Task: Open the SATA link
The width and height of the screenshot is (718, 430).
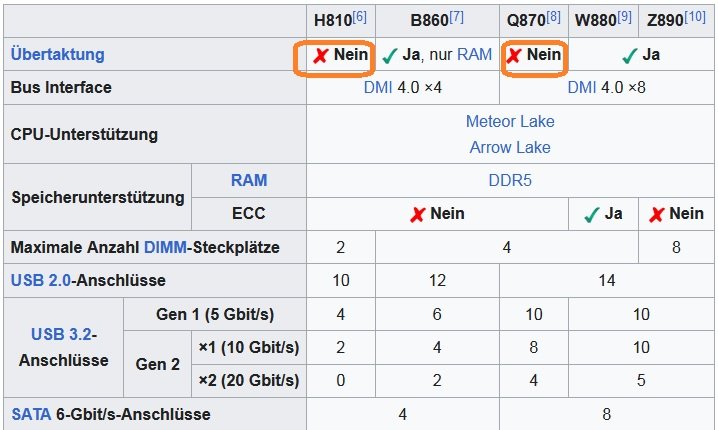Action: (x=31, y=414)
